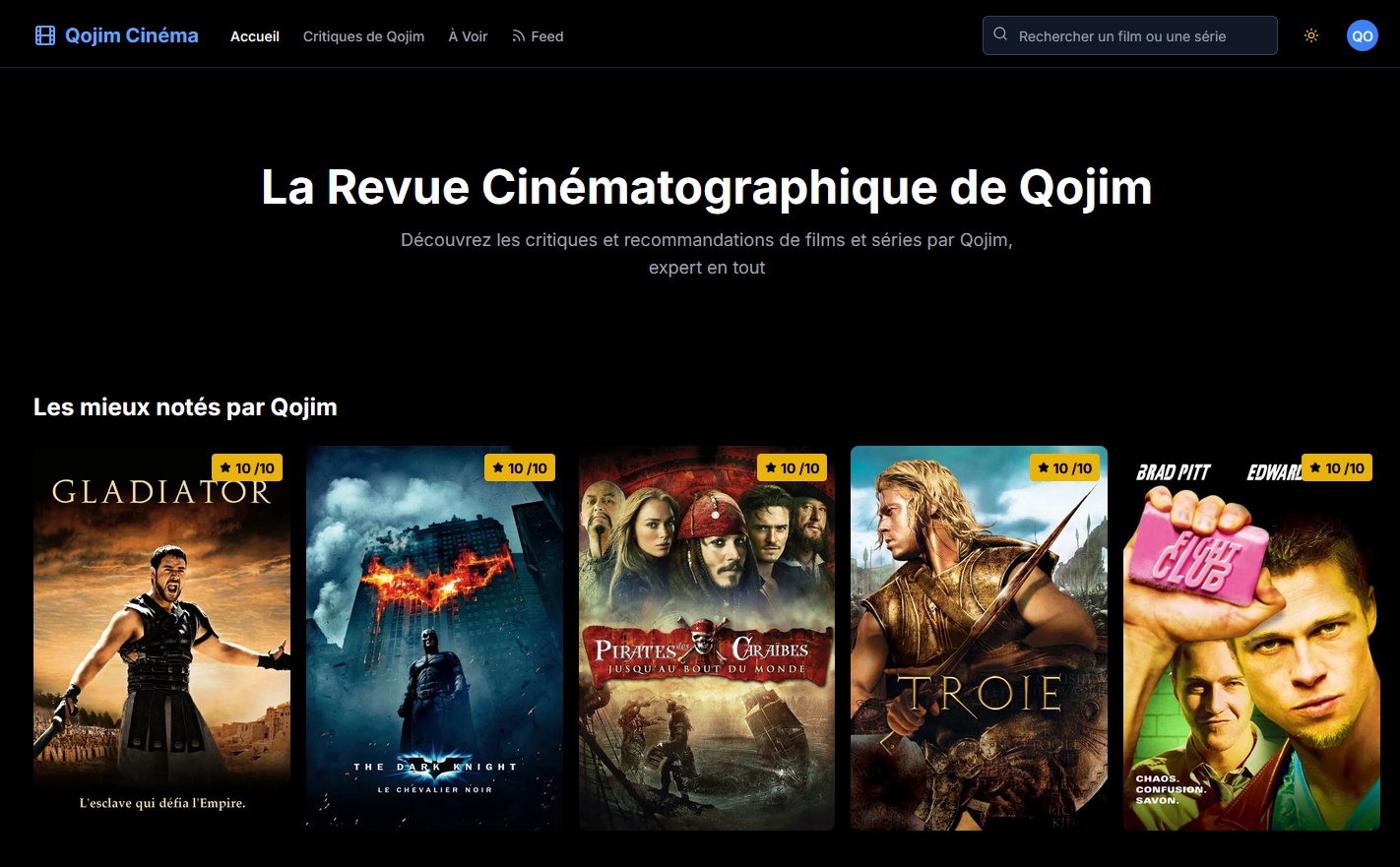Image resolution: width=1400 pixels, height=867 pixels.
Task: Select the Pirates des Caraïbes poster
Action: 707,638
